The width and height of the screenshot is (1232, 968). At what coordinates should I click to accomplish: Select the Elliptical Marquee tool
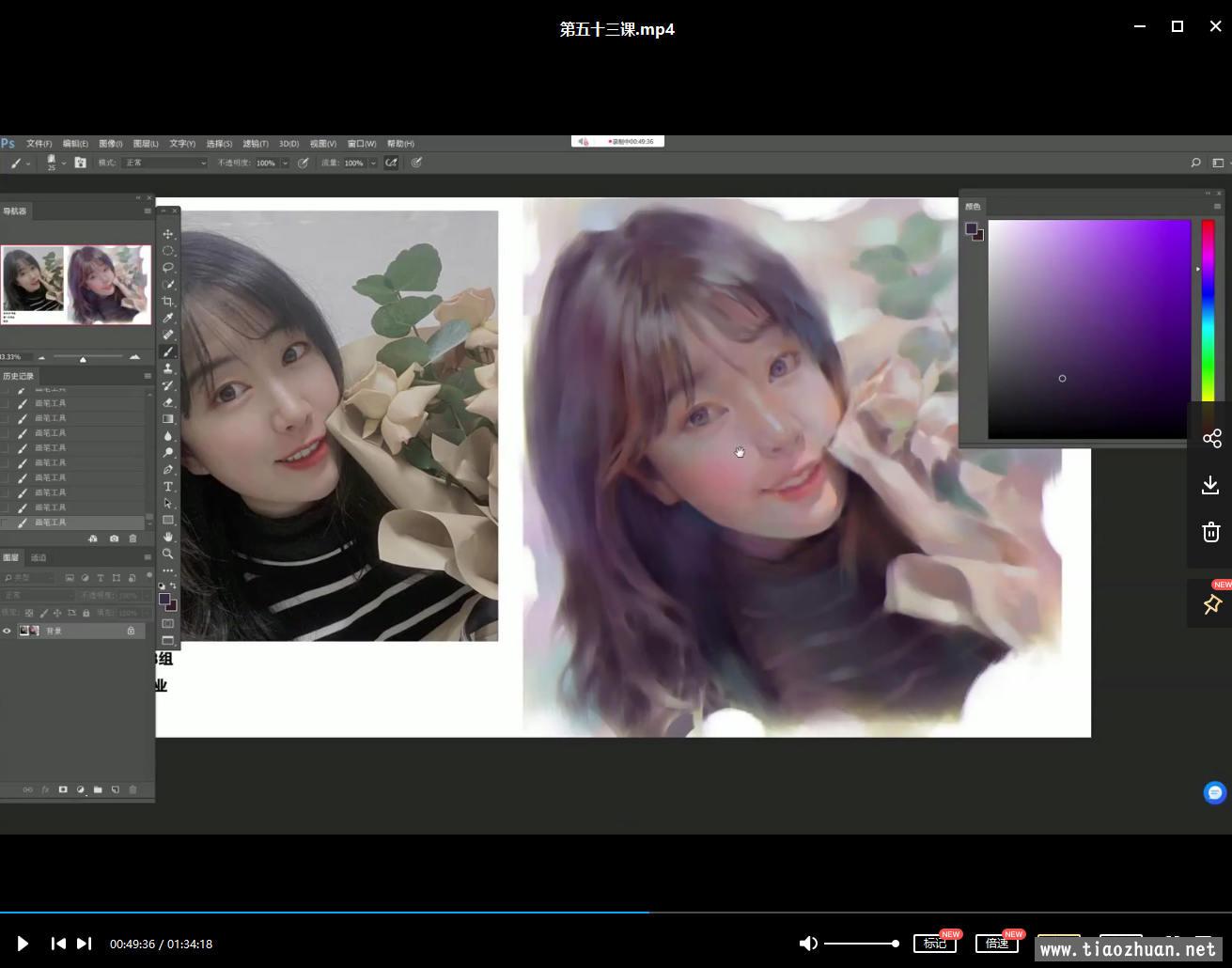[x=168, y=251]
